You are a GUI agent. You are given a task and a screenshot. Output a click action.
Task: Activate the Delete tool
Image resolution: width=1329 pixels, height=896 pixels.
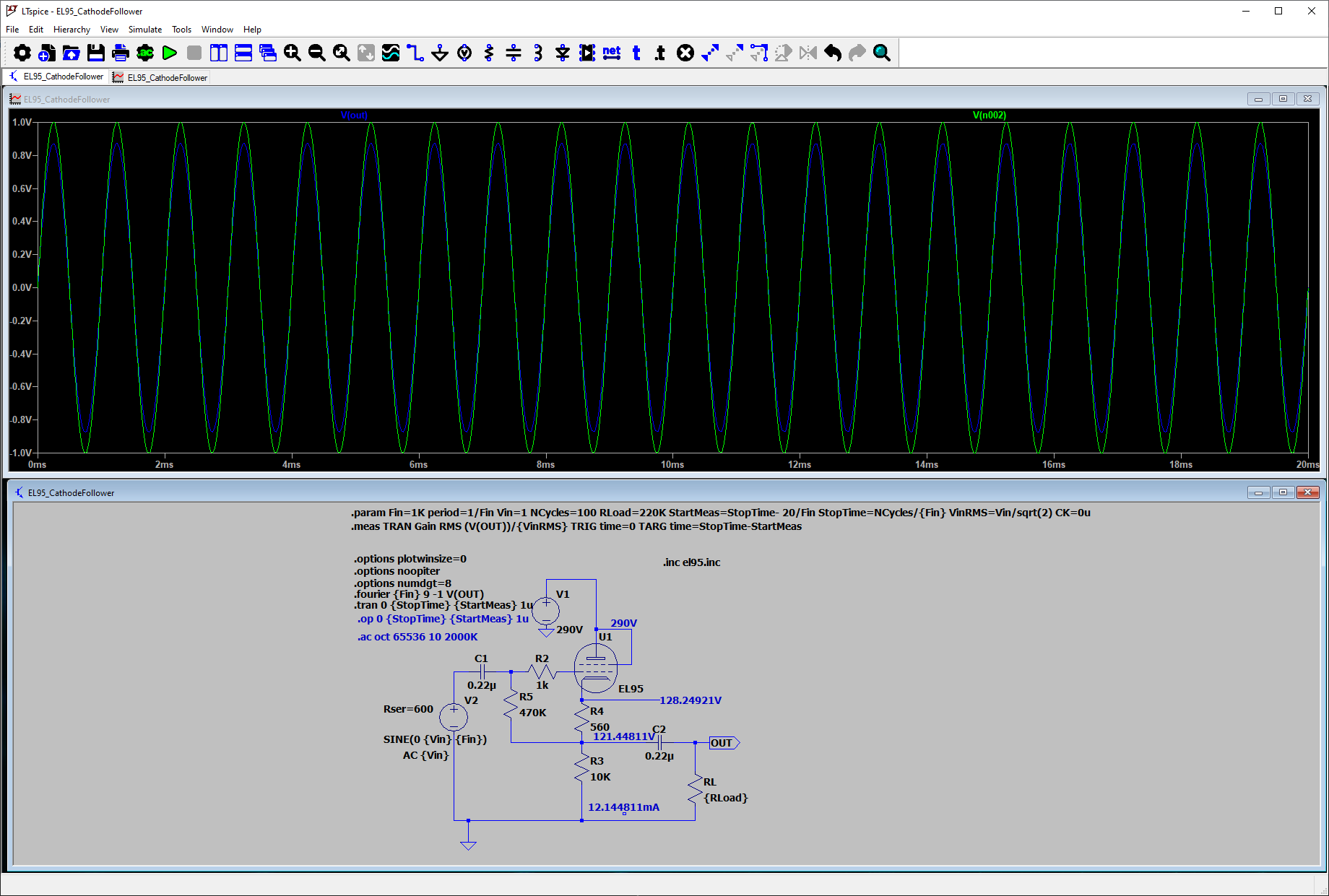pos(685,53)
